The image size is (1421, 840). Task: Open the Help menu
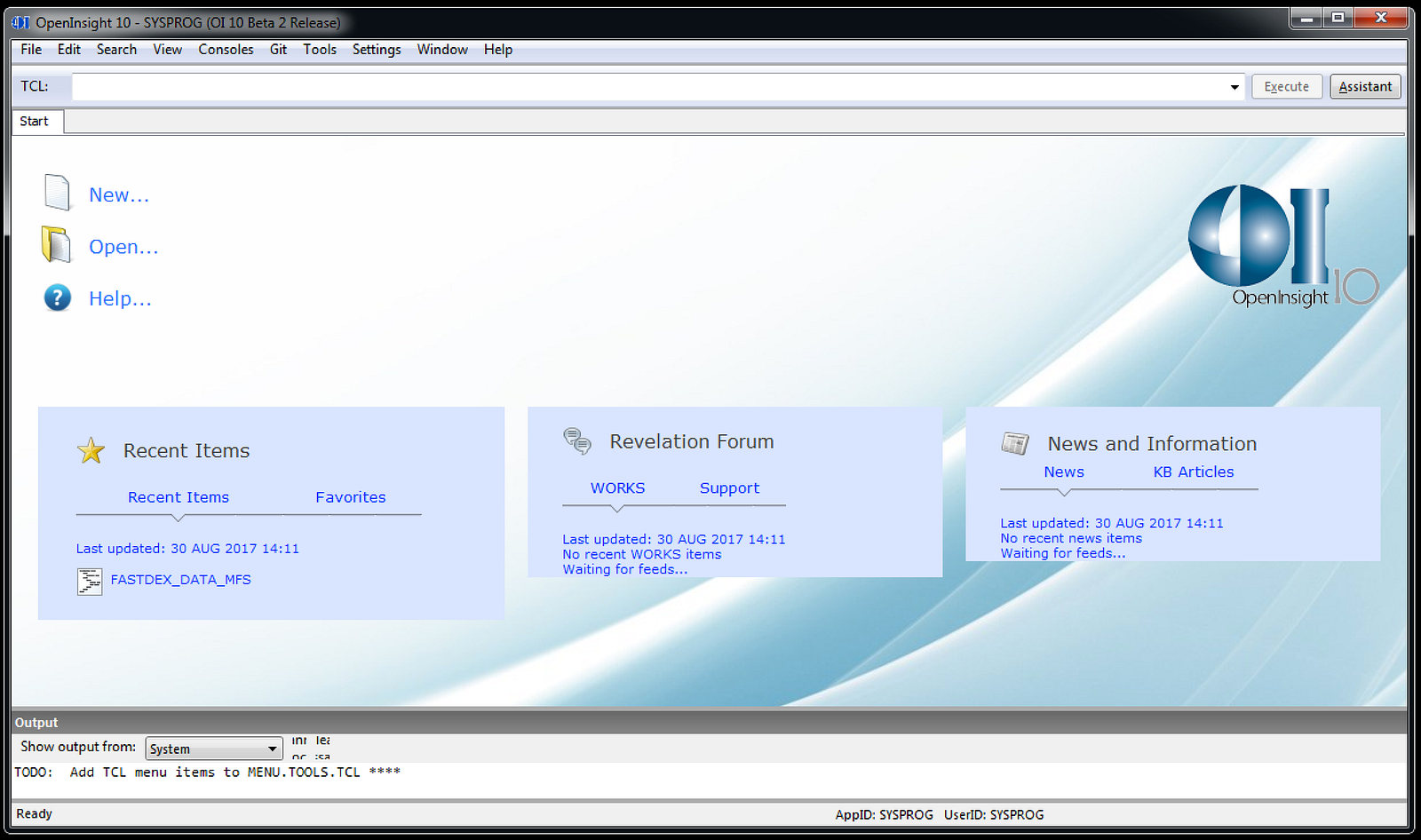tap(498, 50)
